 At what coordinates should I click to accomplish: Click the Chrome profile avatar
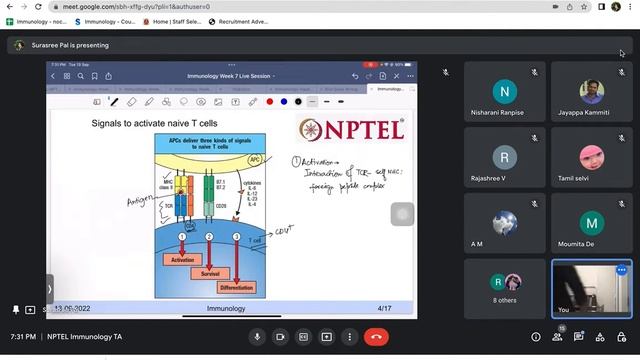click(616, 7)
